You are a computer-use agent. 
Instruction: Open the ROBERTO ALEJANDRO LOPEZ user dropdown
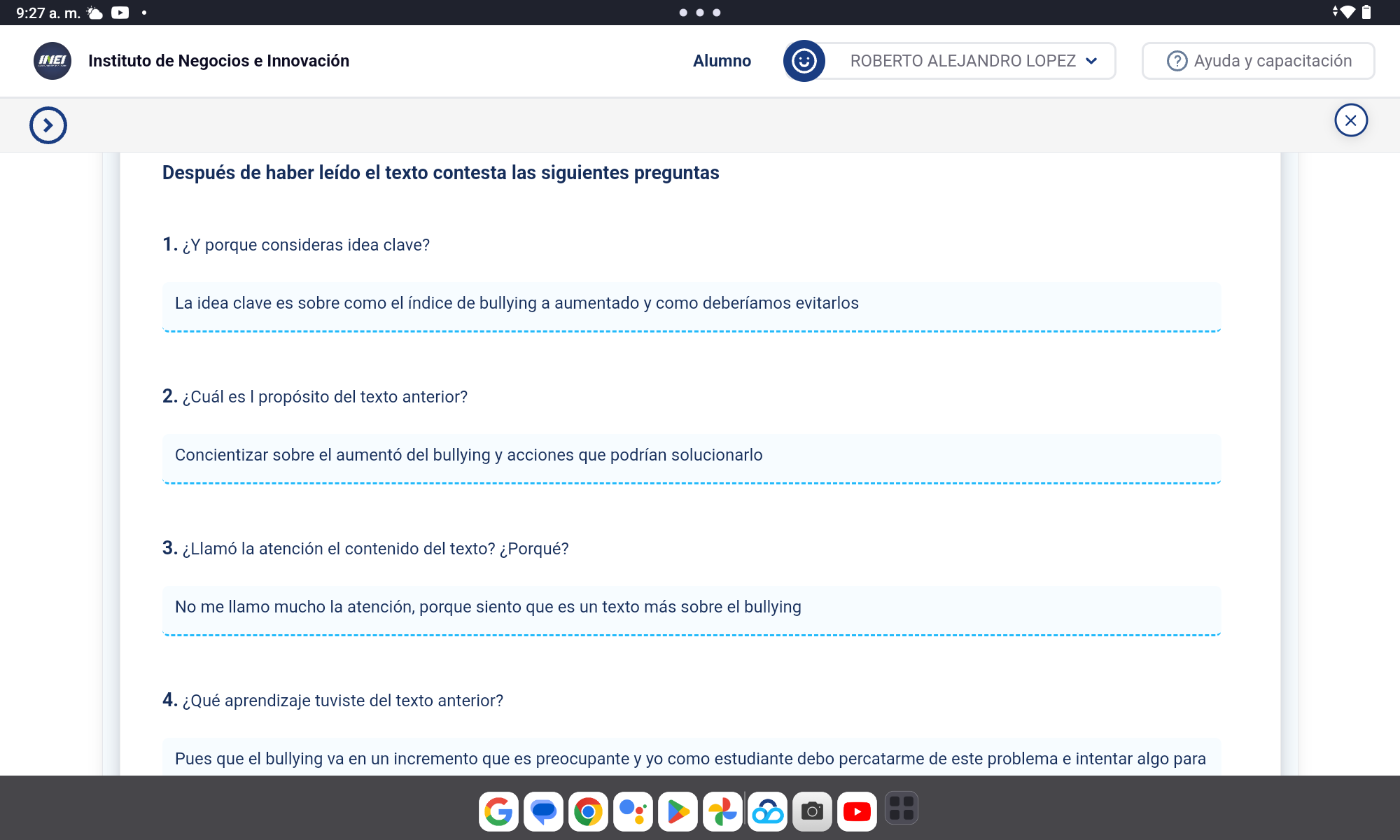pos(972,61)
